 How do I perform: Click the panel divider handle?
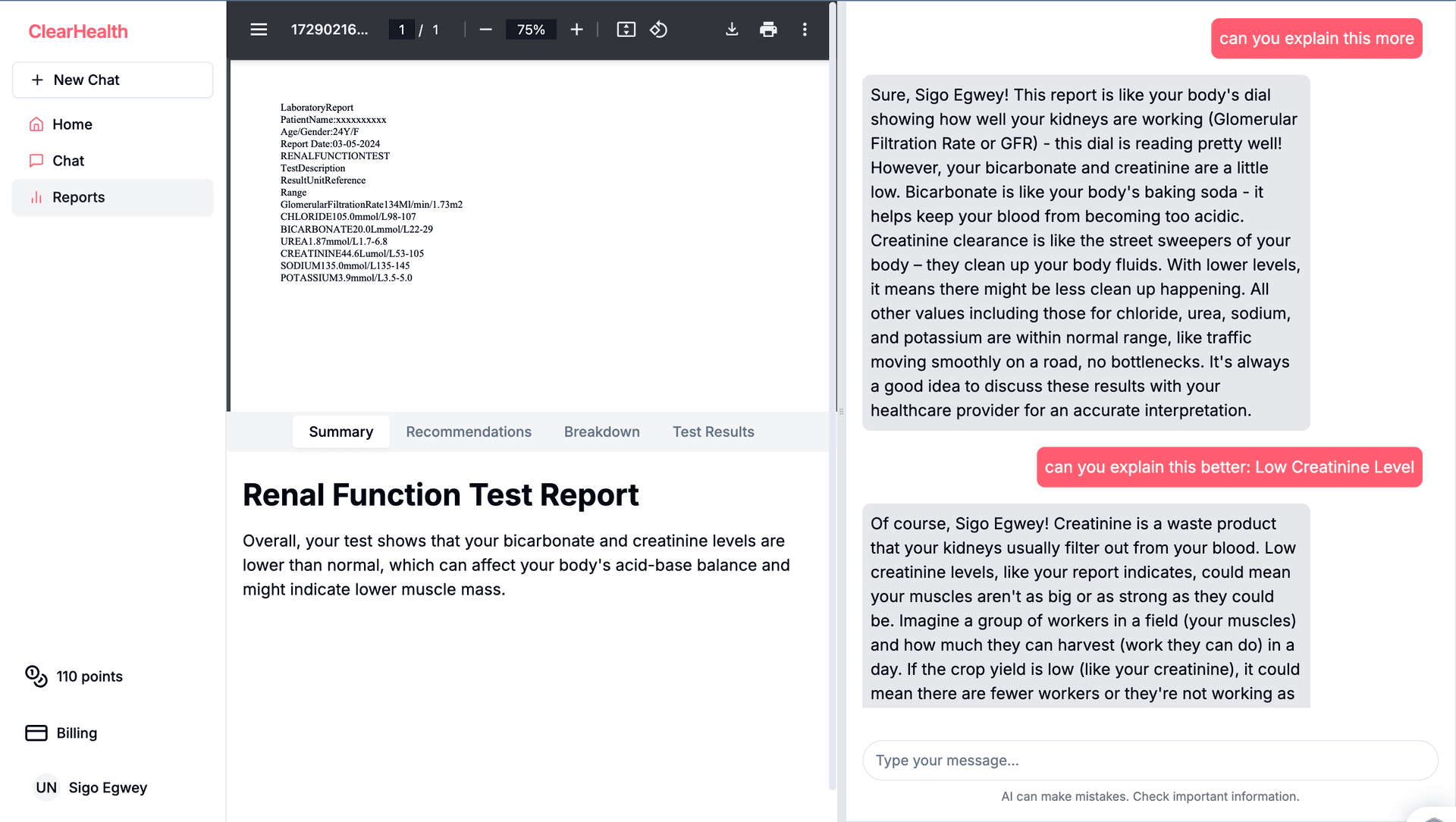click(x=841, y=412)
